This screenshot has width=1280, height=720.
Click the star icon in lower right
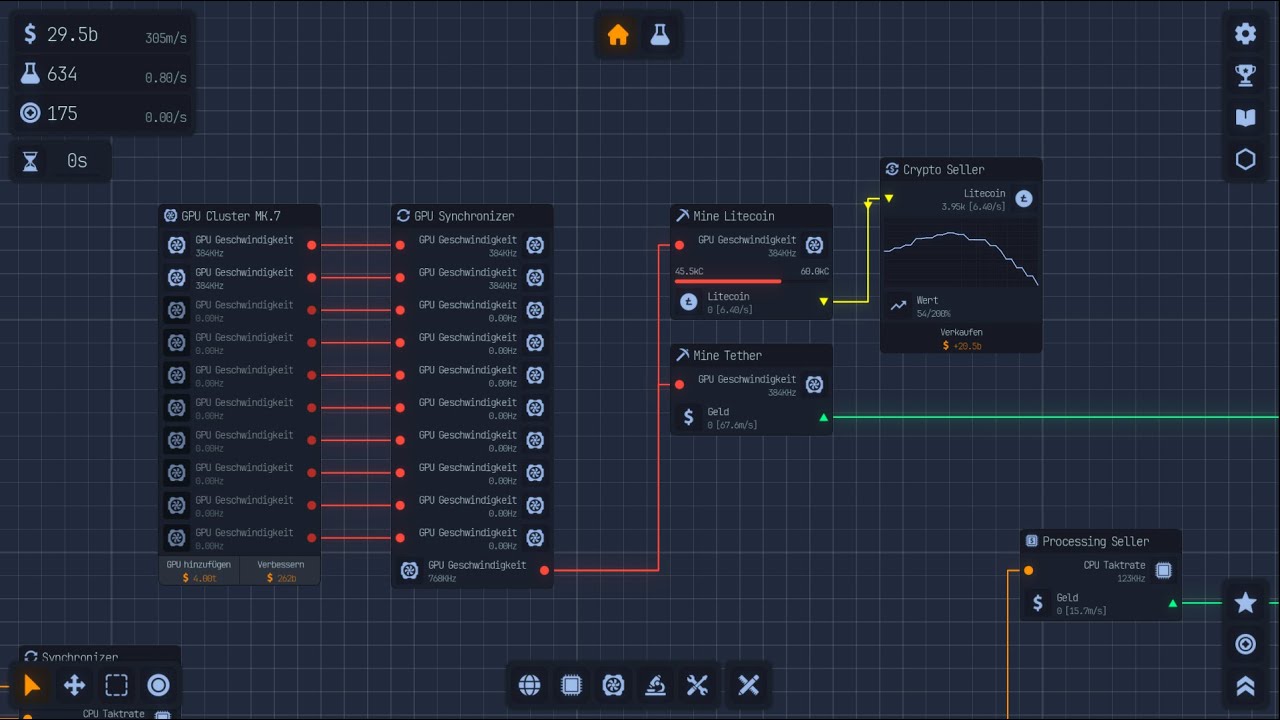click(x=1245, y=603)
